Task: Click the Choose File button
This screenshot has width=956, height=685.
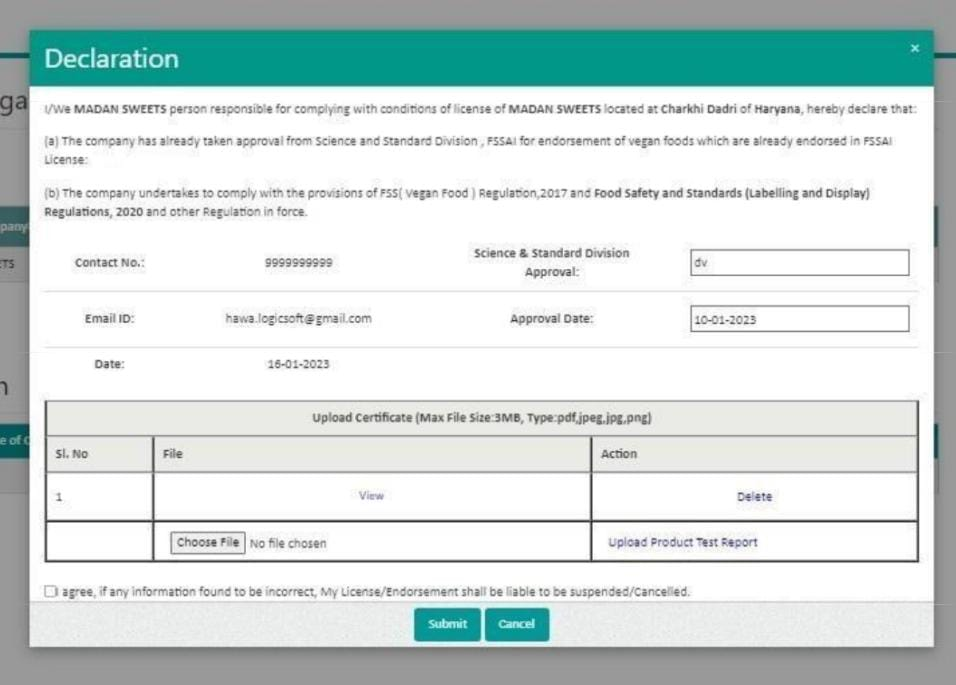Action: [x=208, y=542]
